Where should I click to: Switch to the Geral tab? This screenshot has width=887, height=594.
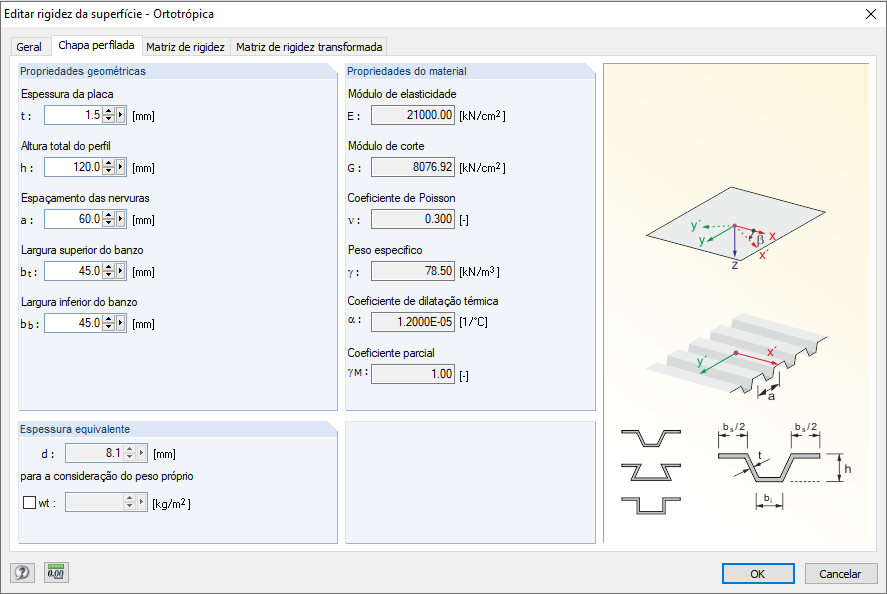(x=29, y=46)
